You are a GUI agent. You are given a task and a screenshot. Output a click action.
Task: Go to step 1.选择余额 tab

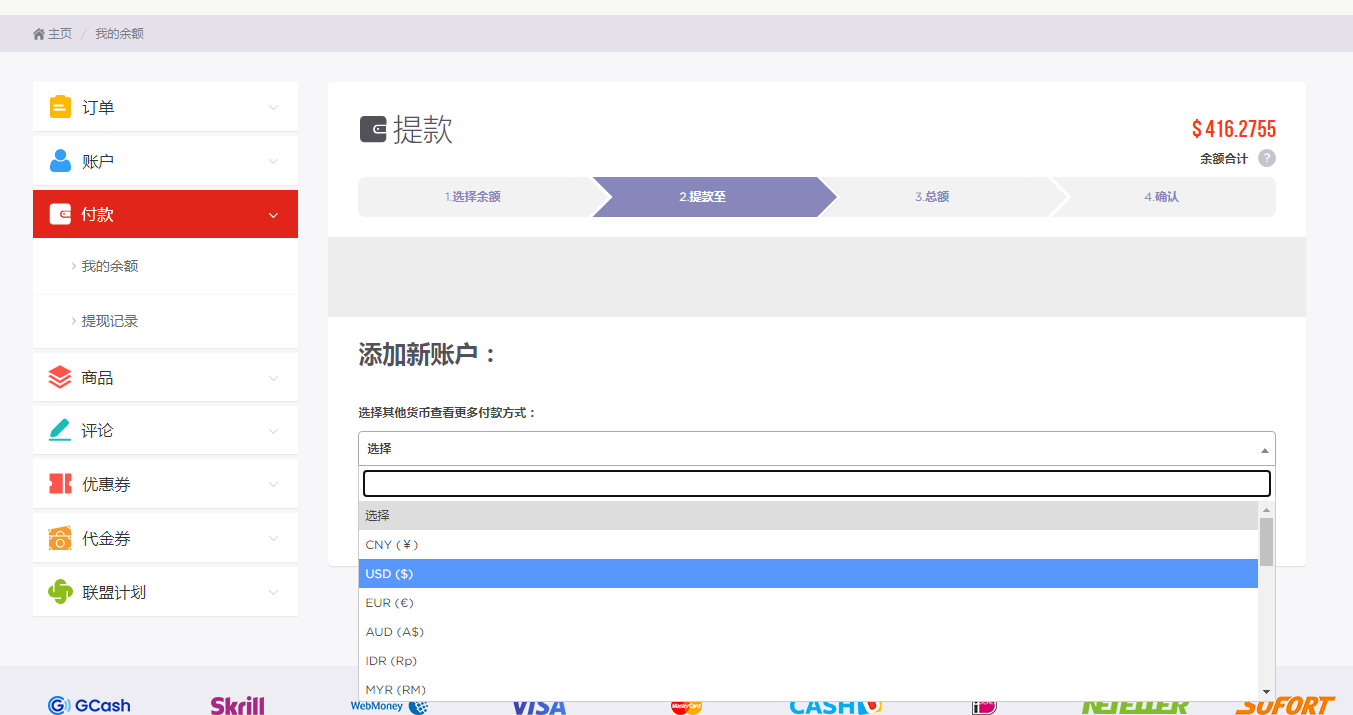pos(473,197)
